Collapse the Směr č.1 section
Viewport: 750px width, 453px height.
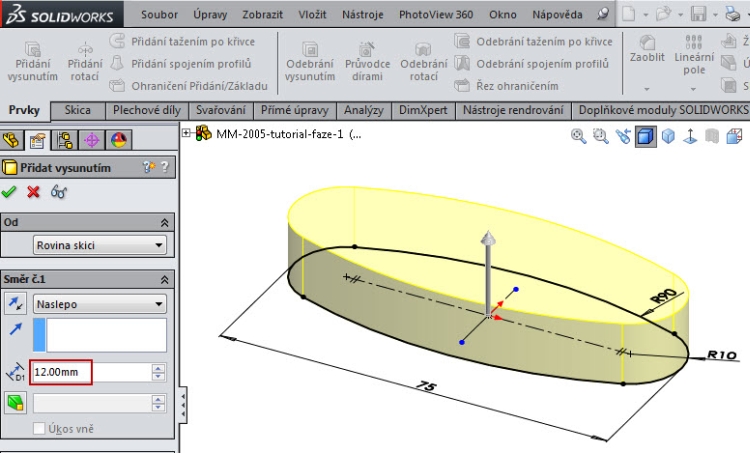point(165,280)
